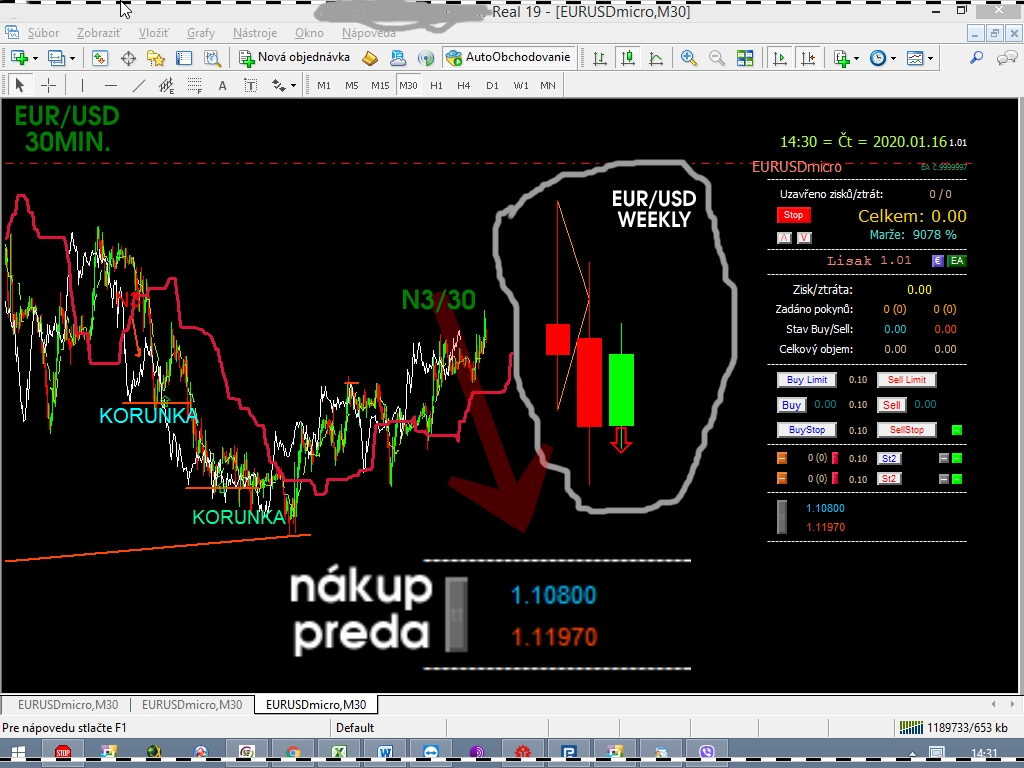This screenshot has width=1024, height=768.
Task: Open the MQL5 cloud market icon
Action: (x=398, y=58)
